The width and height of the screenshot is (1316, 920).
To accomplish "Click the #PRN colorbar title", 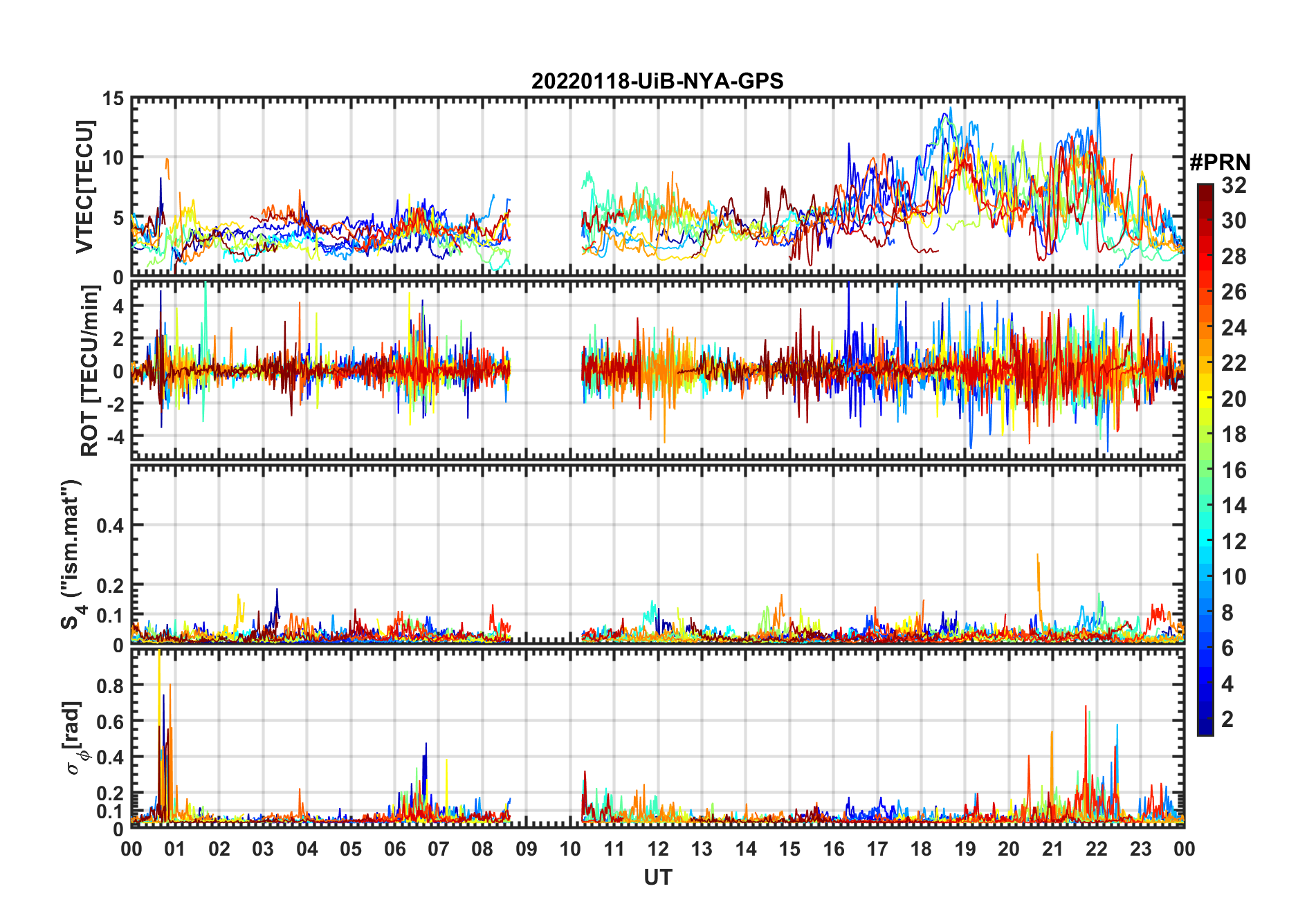I will point(1220,162).
